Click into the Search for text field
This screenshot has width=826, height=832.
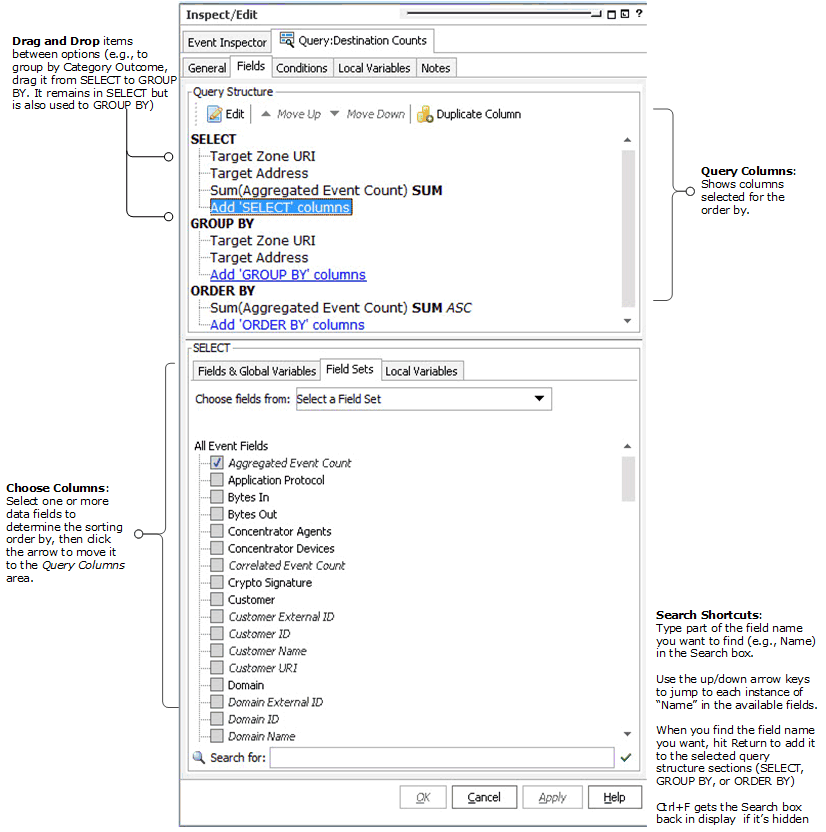point(441,758)
